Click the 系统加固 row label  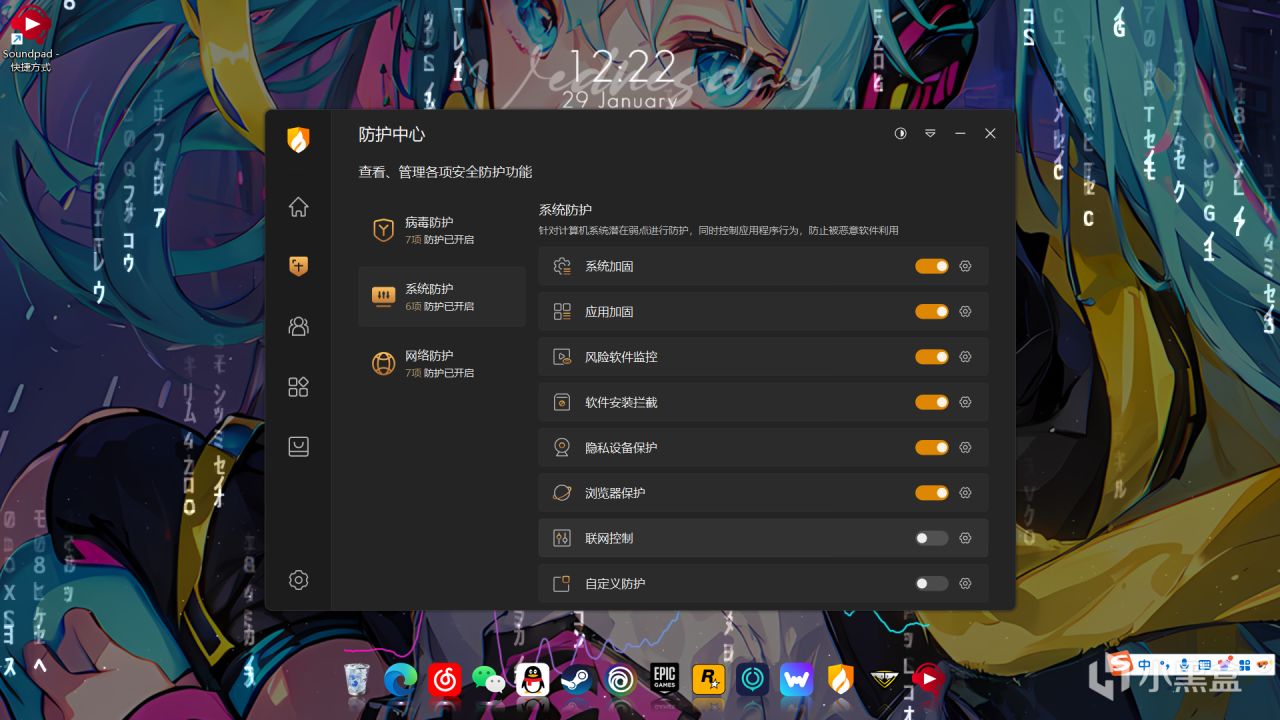pos(609,266)
